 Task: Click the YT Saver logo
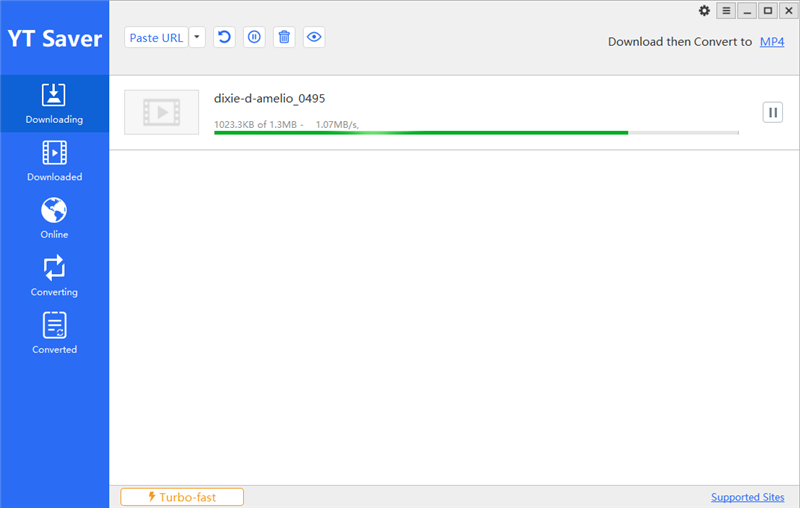click(55, 39)
